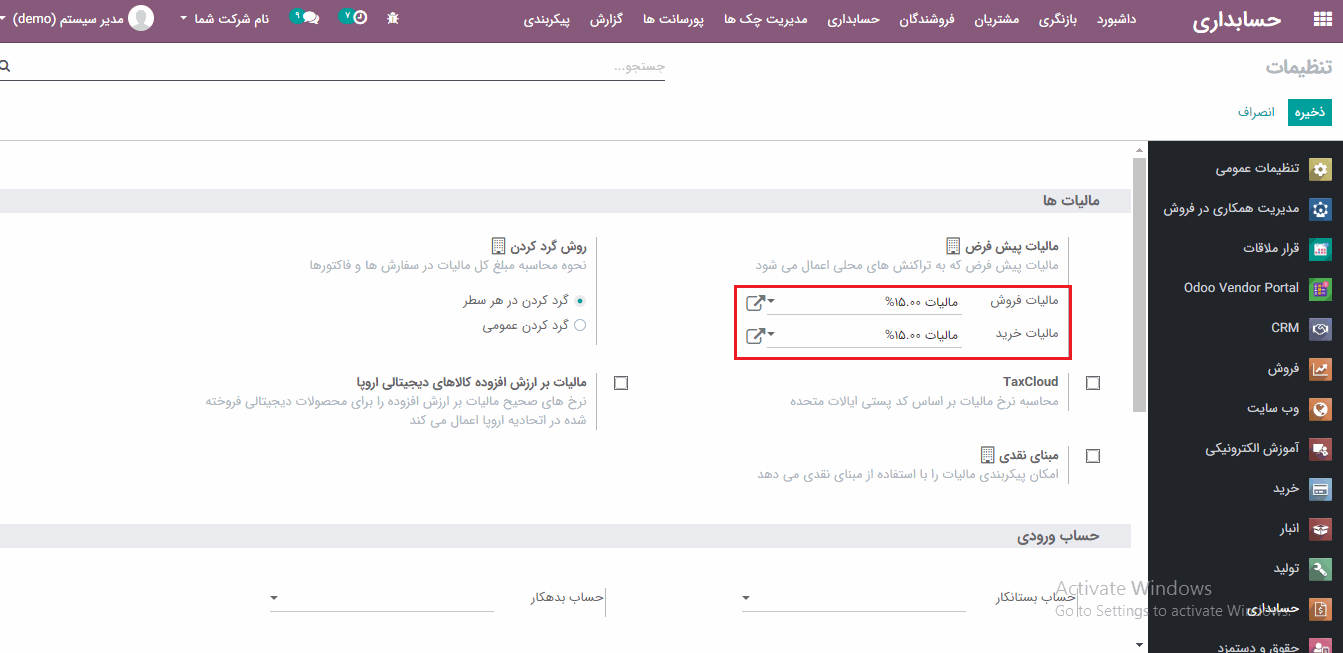This screenshot has height=653, width=1343.
Task: Click the انبار boxes icon
Action: click(1321, 529)
